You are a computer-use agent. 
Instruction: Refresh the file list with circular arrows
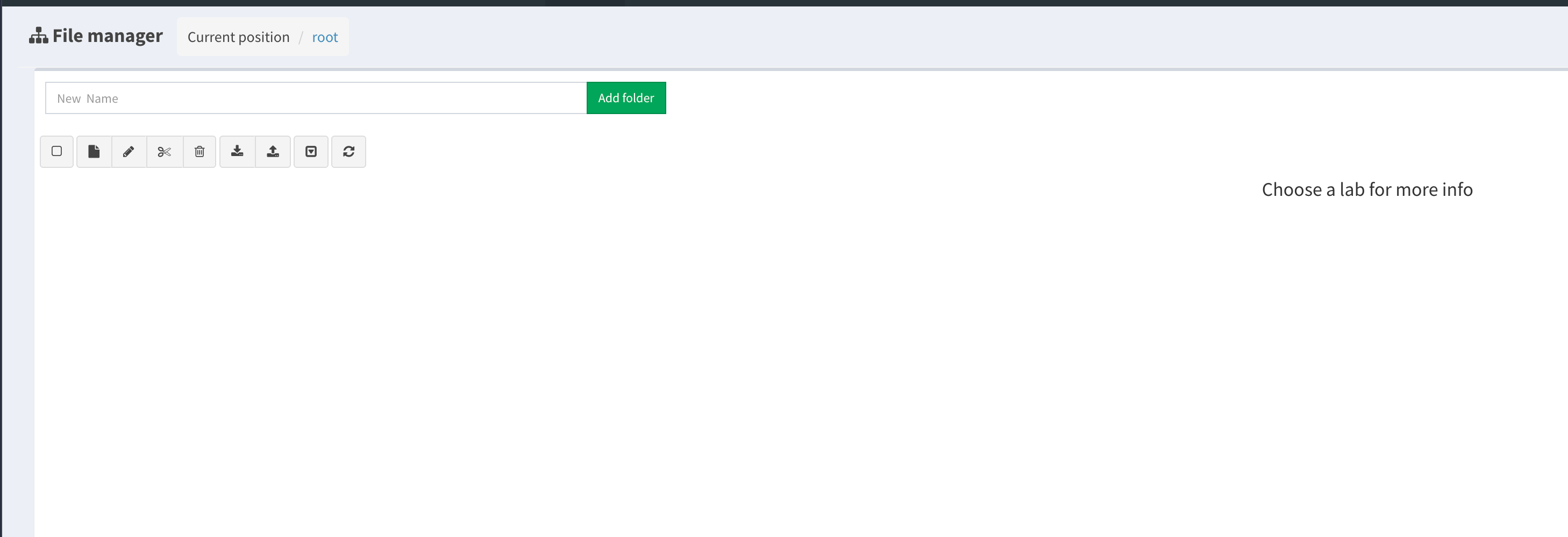click(348, 152)
